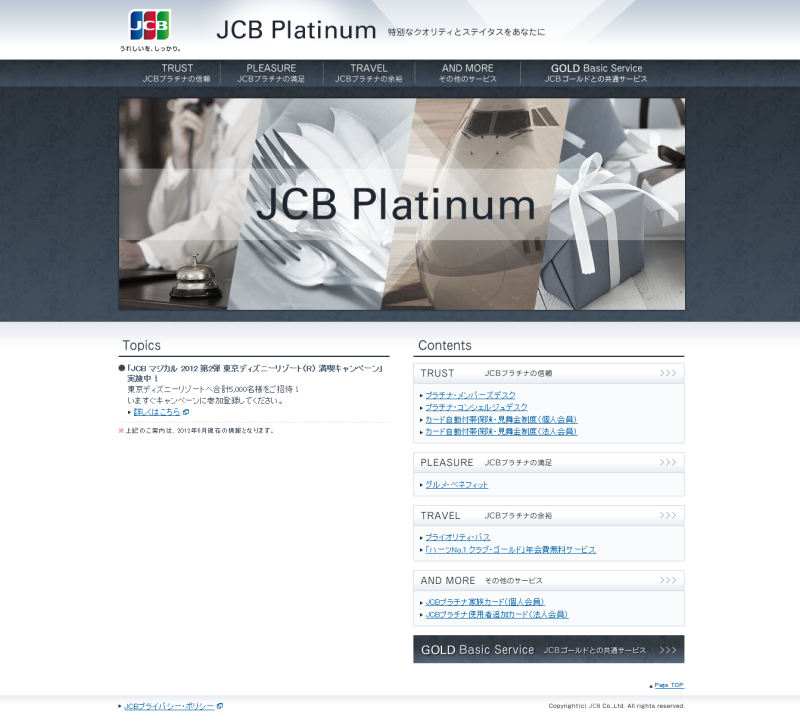Viewport: 800px width, 721px height.
Task: Open the グルメ・ベネフィット link
Action: (457, 485)
